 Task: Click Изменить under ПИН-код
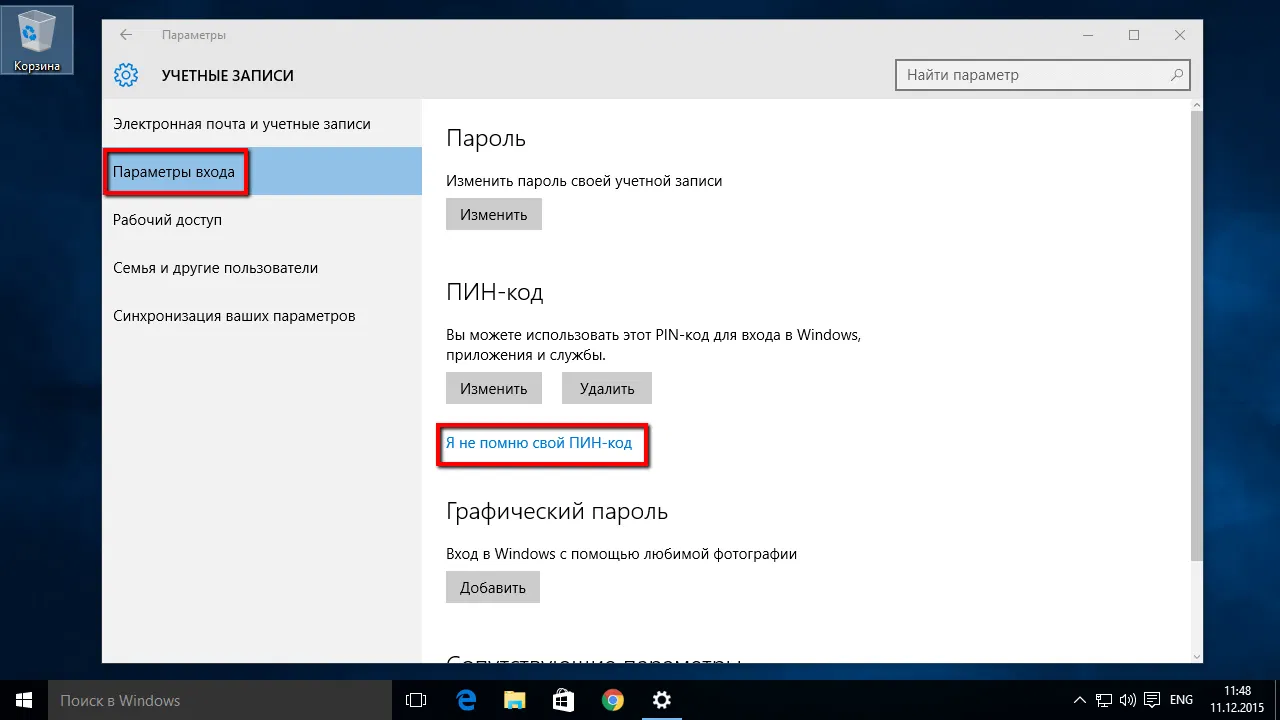494,388
